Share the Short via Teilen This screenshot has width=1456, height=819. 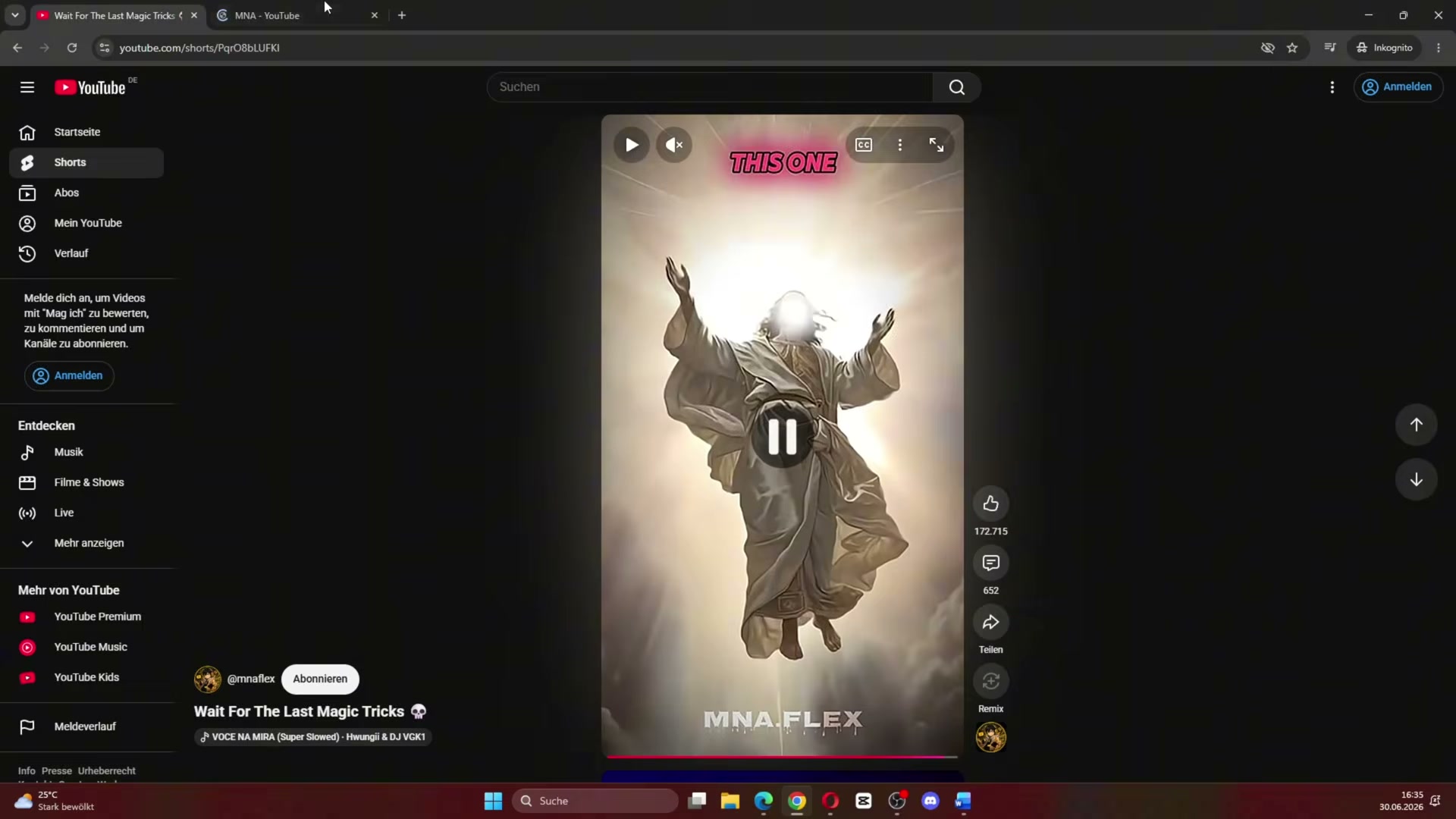point(991,622)
